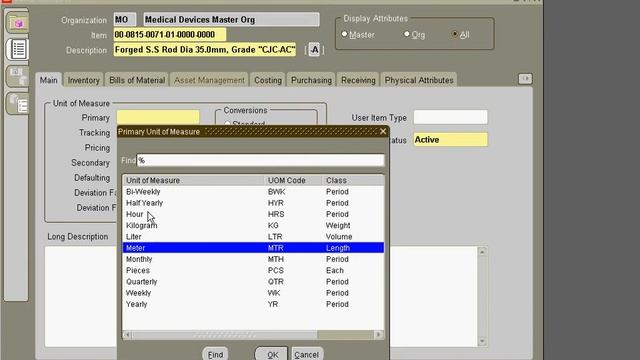Confirm selection with OK button
The width and height of the screenshot is (640, 360).
(x=271, y=354)
